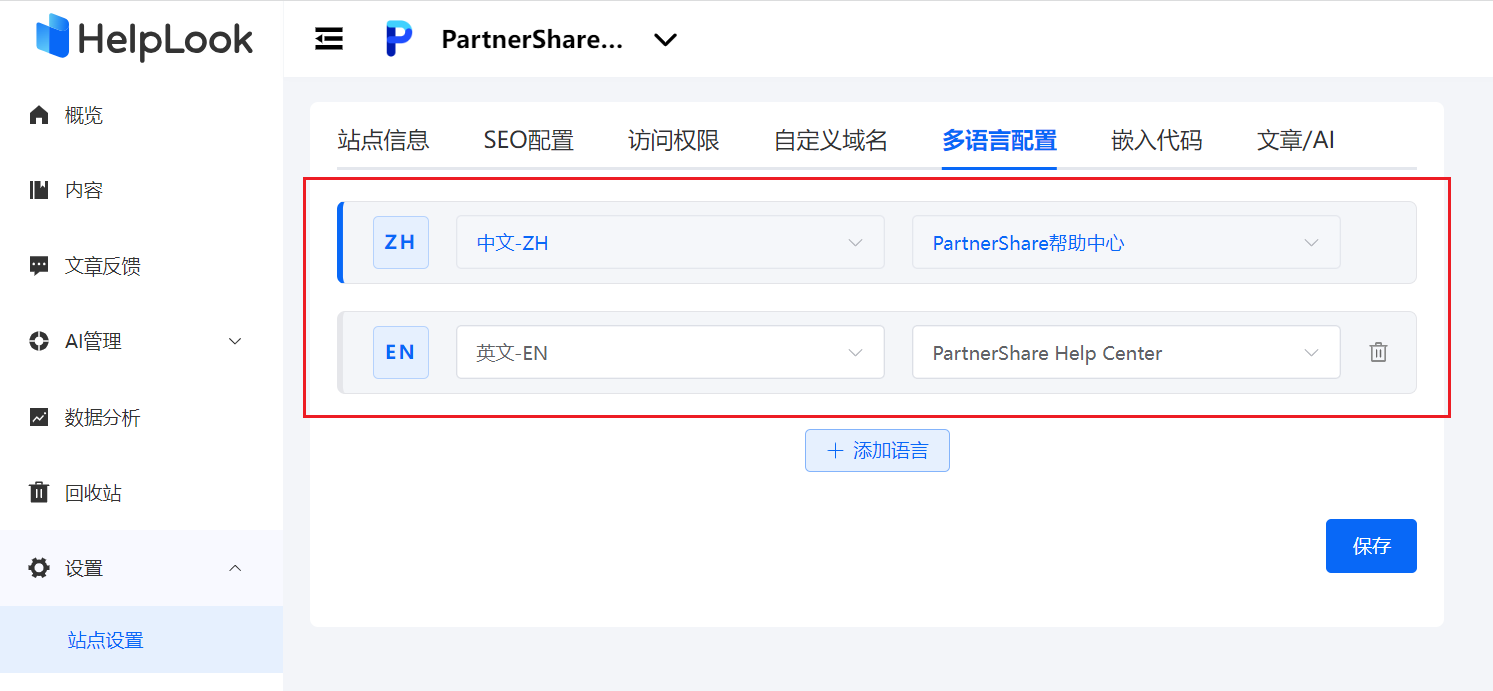Click the AI管理 circular icon
The height and width of the screenshot is (691, 1493).
click(39, 341)
